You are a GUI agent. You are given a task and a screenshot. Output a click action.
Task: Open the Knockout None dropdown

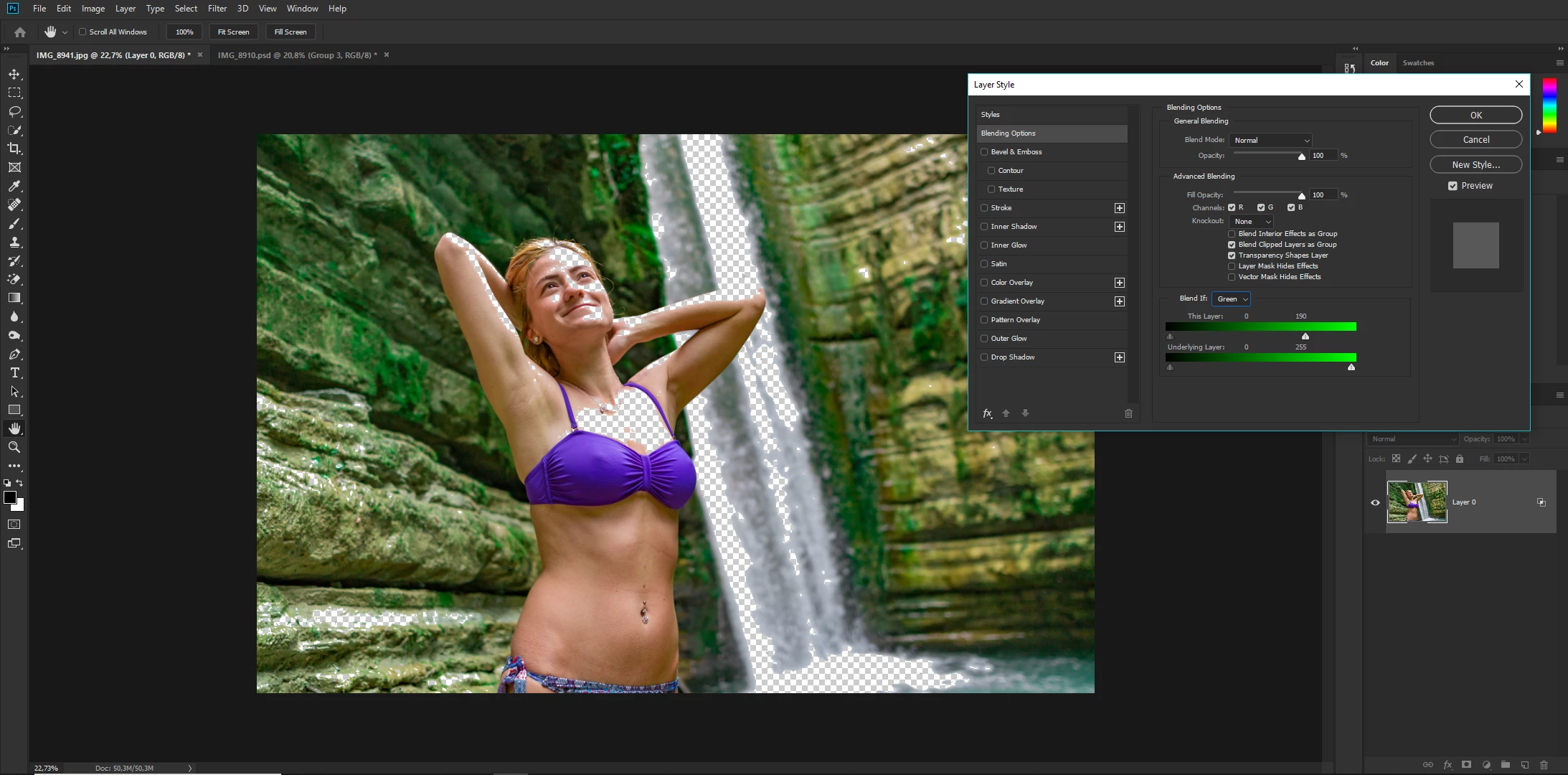(1251, 222)
